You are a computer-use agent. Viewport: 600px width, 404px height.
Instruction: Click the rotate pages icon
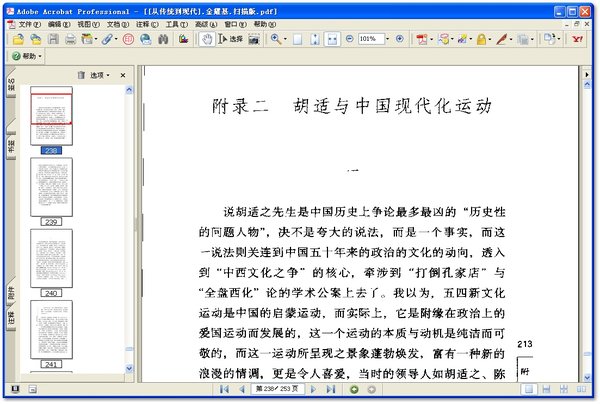click(x=550, y=39)
